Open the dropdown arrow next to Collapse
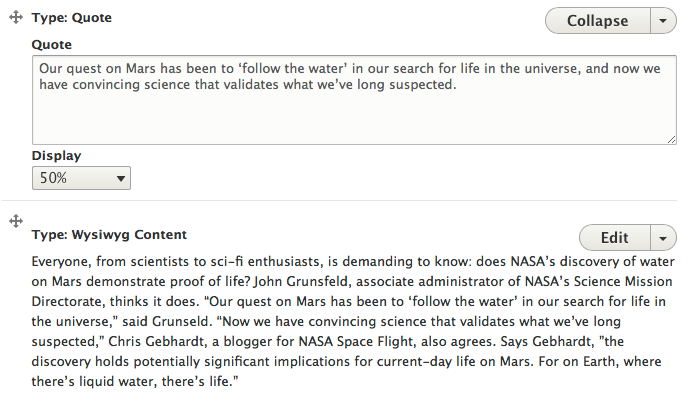The width and height of the screenshot is (689, 398). (663, 21)
